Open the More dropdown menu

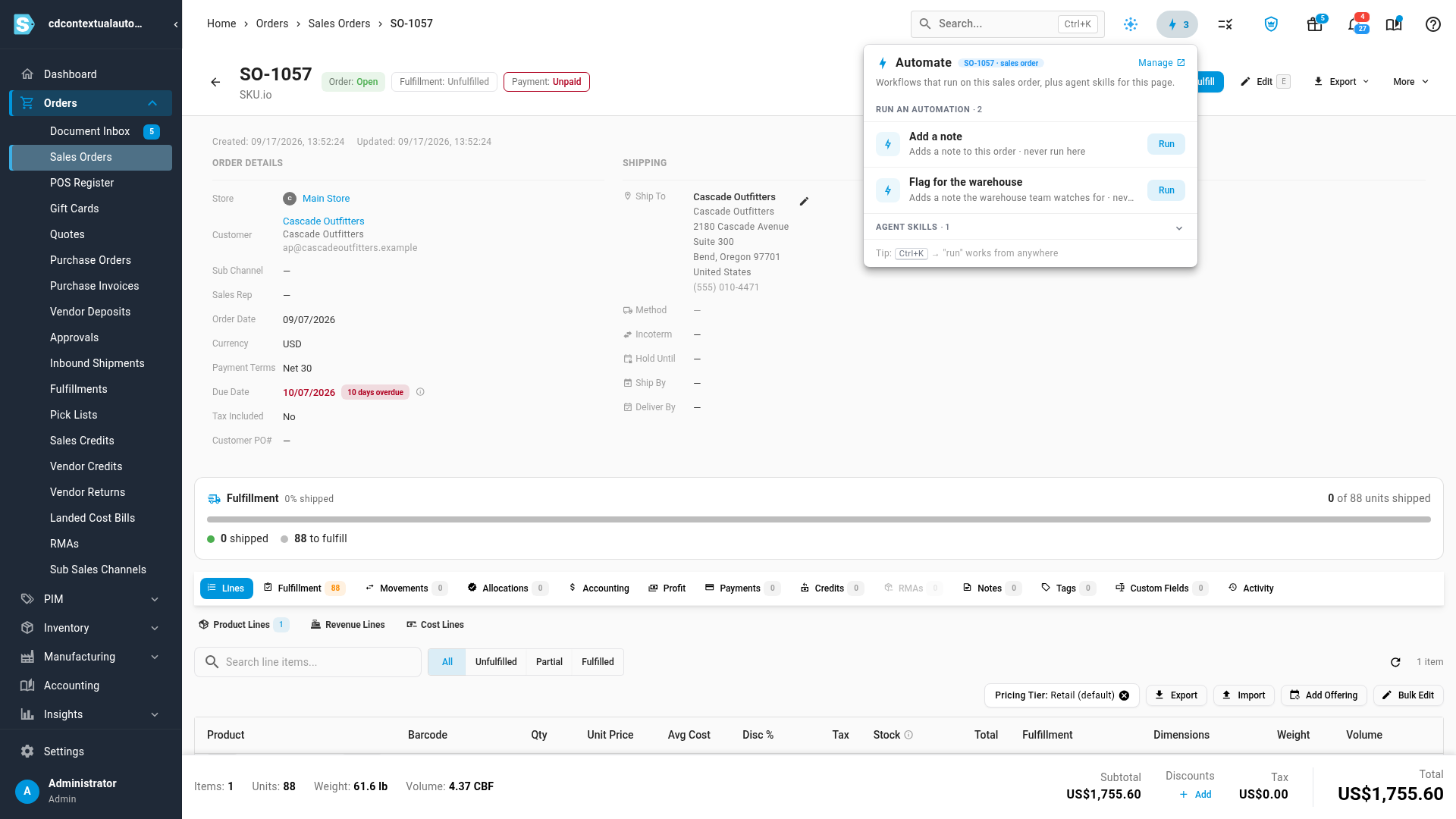click(1410, 82)
